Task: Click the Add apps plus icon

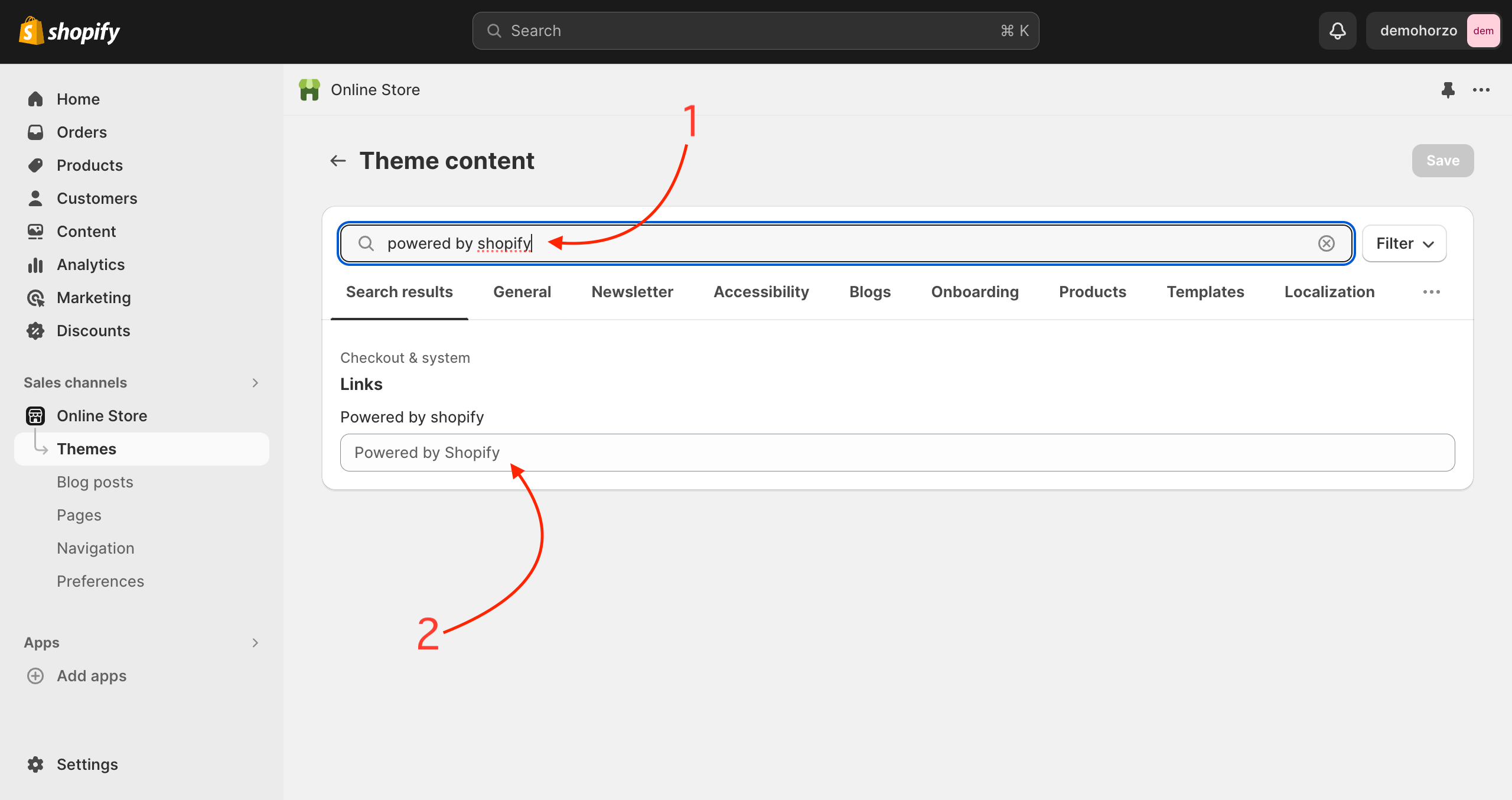Action: click(x=35, y=675)
